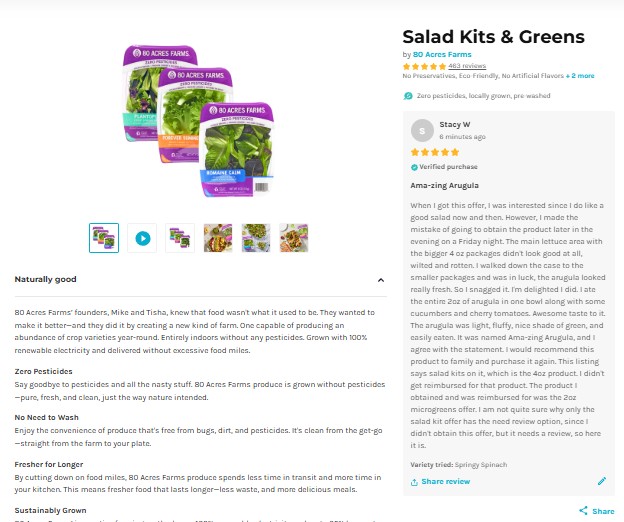Select the first product package thumbnail
This screenshot has width=624, height=522.
104,238
